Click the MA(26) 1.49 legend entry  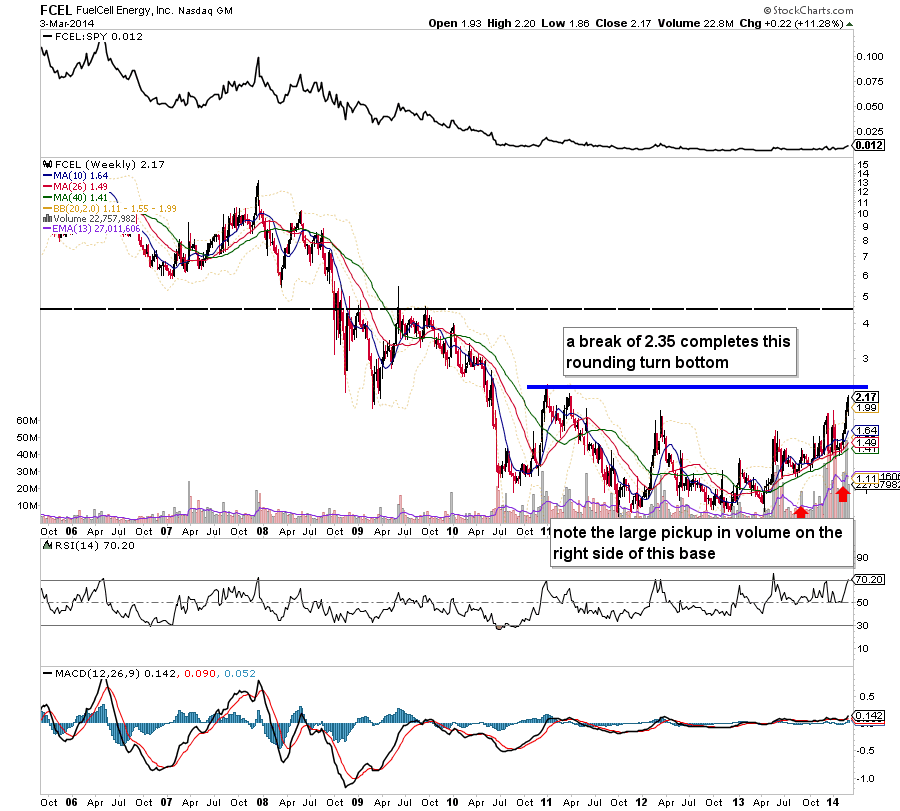point(80,187)
